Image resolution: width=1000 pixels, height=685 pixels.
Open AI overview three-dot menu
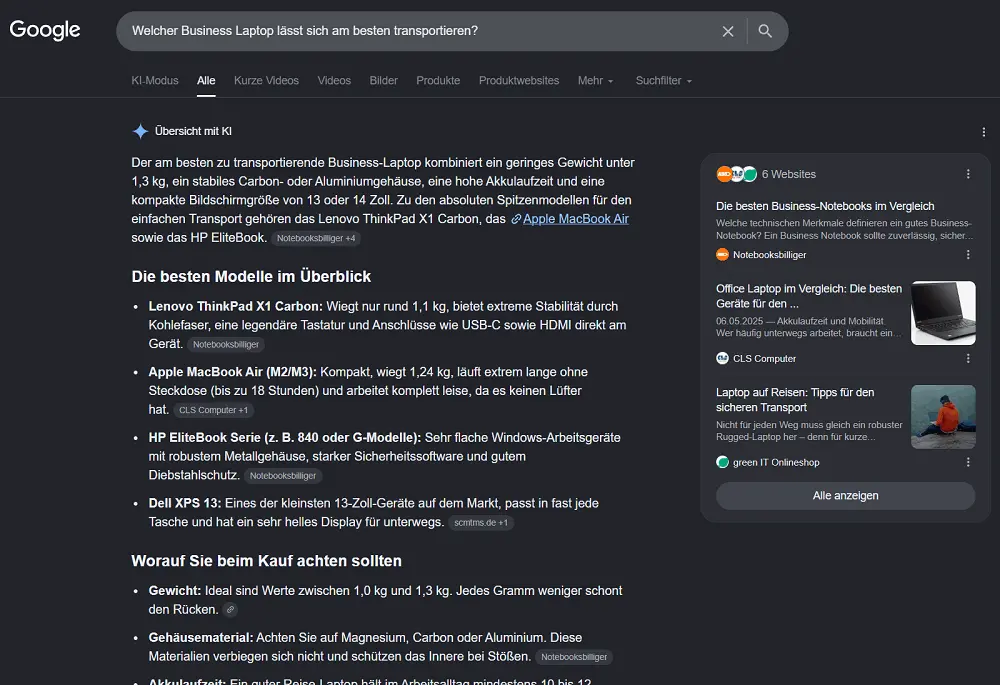coord(983,132)
